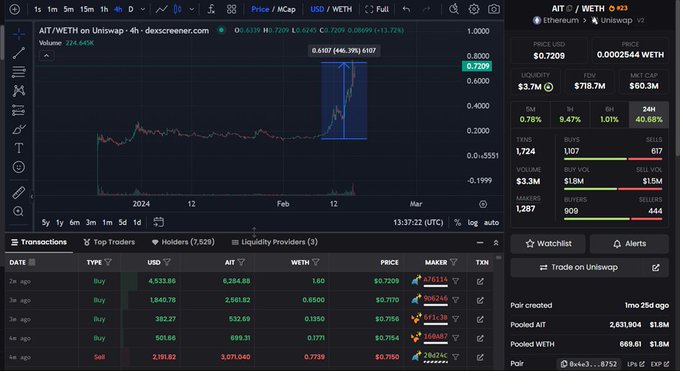The width and height of the screenshot is (680, 371).
Task: Select the trend line drawing tool
Action: 19,53
